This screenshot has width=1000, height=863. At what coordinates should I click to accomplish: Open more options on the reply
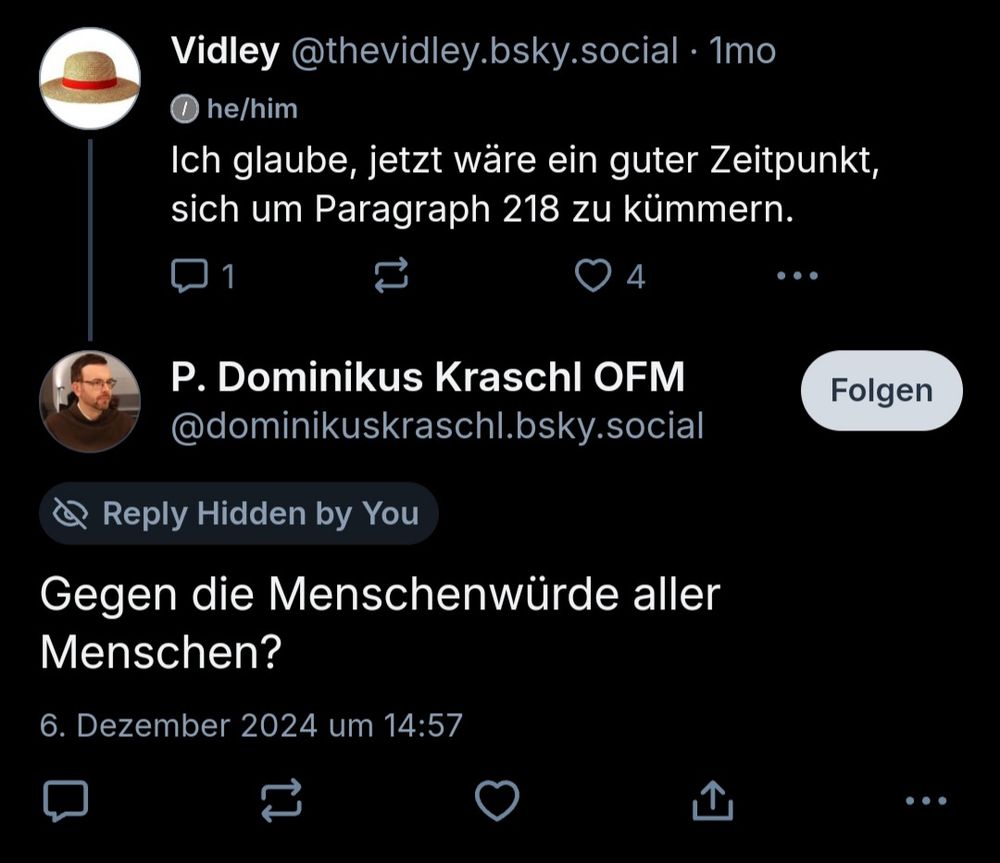[x=925, y=799]
